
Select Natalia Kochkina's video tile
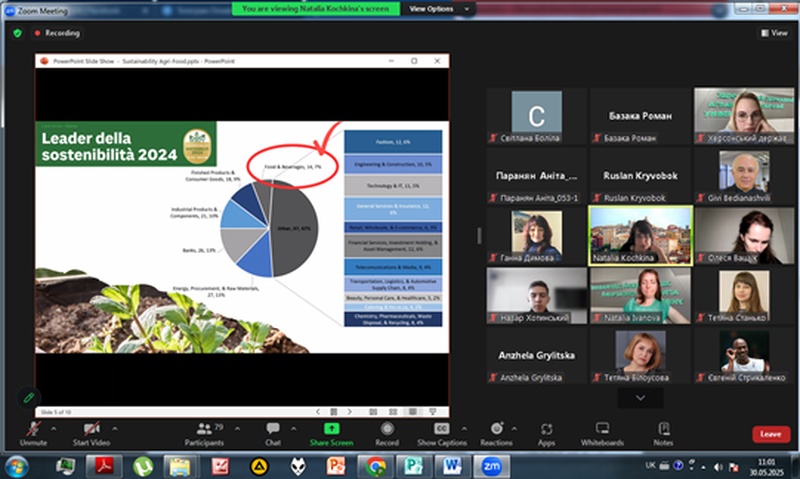640,236
